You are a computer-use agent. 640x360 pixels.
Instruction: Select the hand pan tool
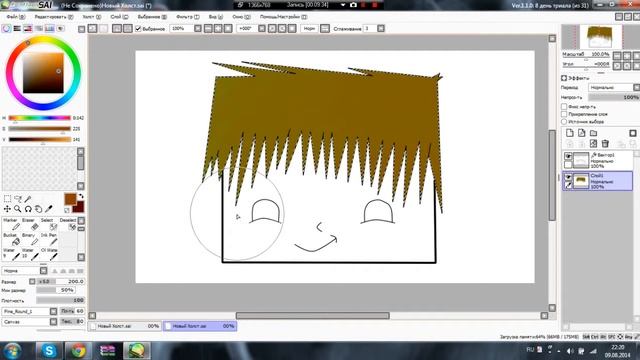38,209
